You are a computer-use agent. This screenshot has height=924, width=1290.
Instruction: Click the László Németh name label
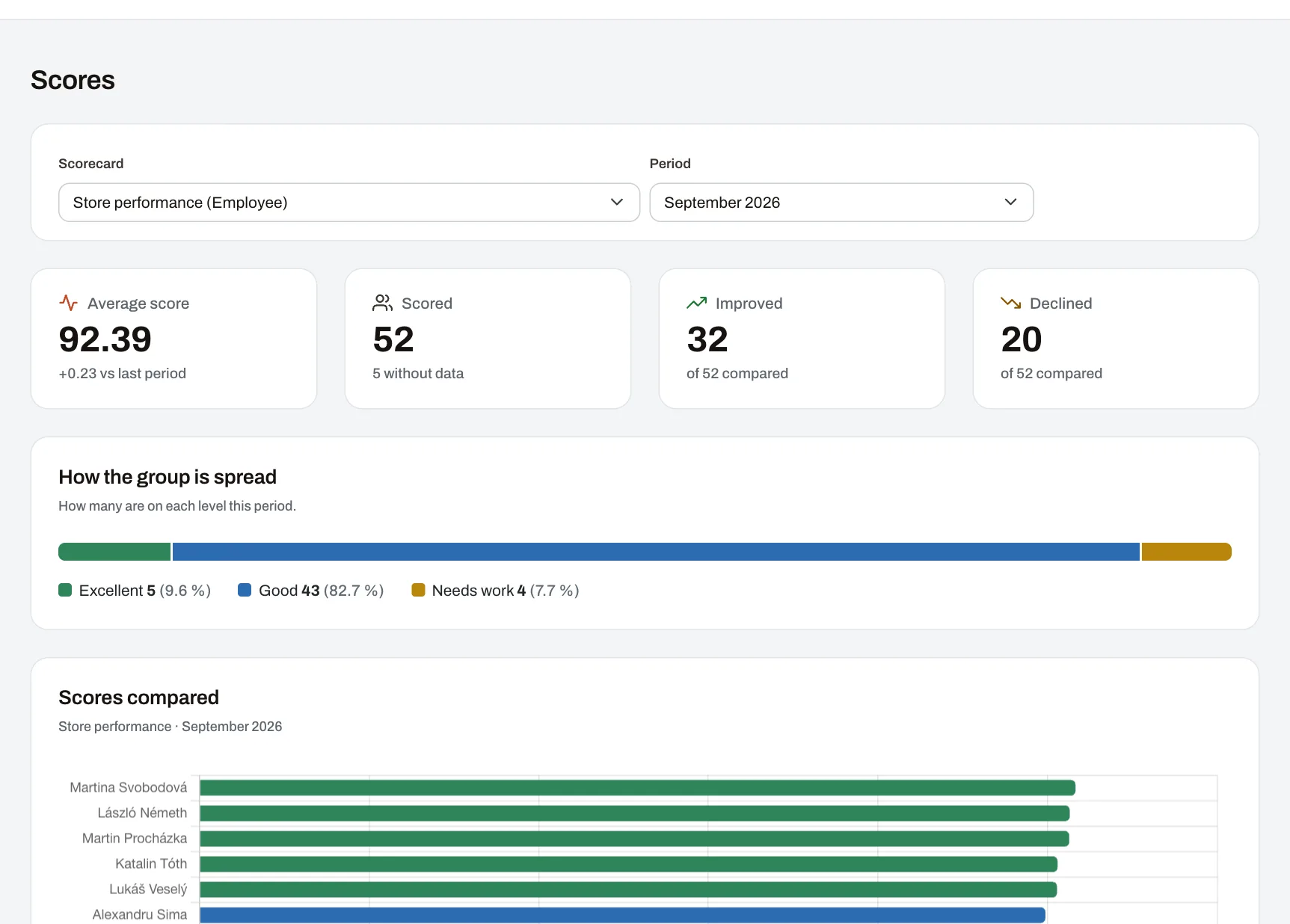[142, 813]
